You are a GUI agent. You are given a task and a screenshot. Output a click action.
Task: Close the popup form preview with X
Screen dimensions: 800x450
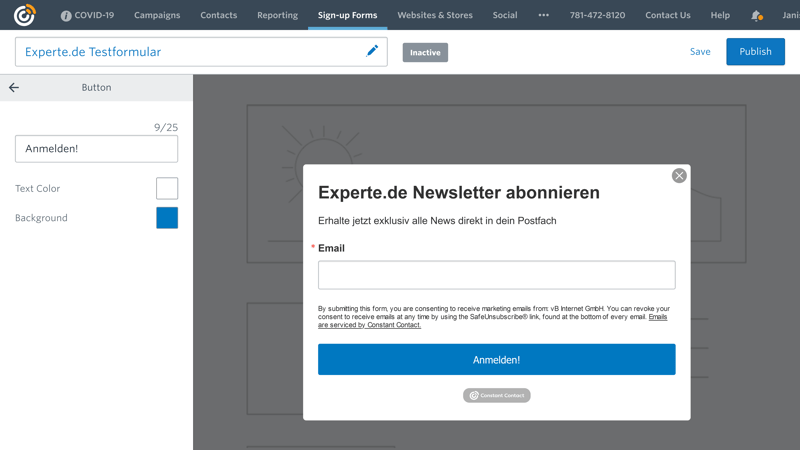tap(679, 176)
